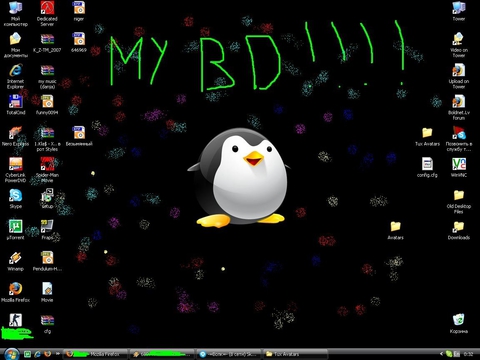Expand the quick launch overflow arrows
The image size is (480, 360).
point(58,354)
